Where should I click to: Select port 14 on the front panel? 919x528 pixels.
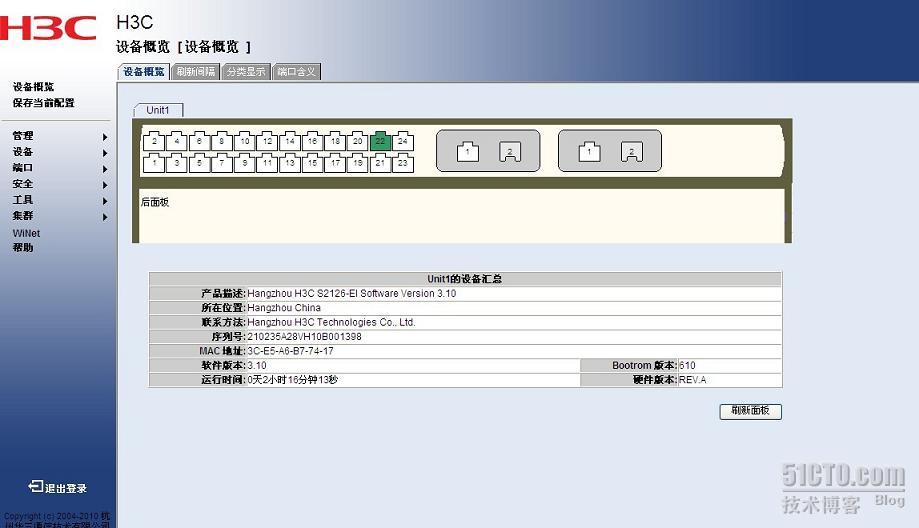[290, 141]
